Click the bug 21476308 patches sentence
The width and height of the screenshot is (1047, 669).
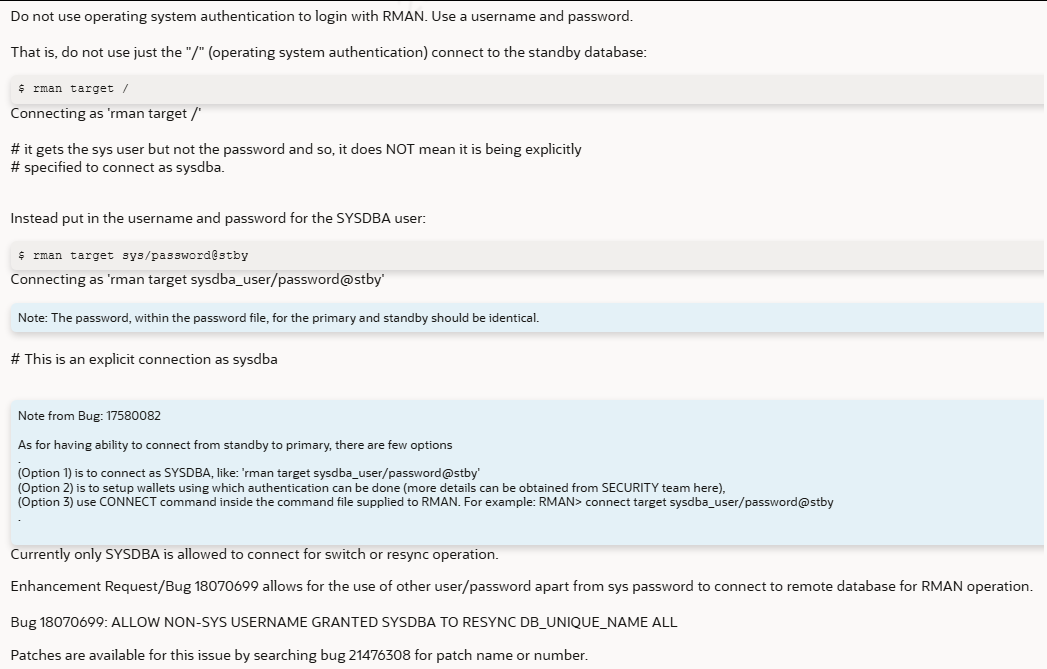click(x=299, y=655)
